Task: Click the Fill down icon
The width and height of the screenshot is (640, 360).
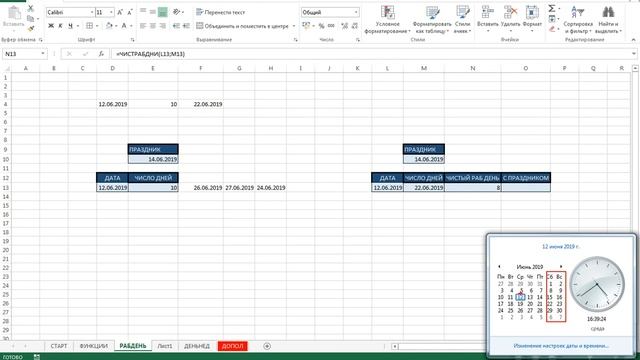Action: pyautogui.click(x=552, y=19)
